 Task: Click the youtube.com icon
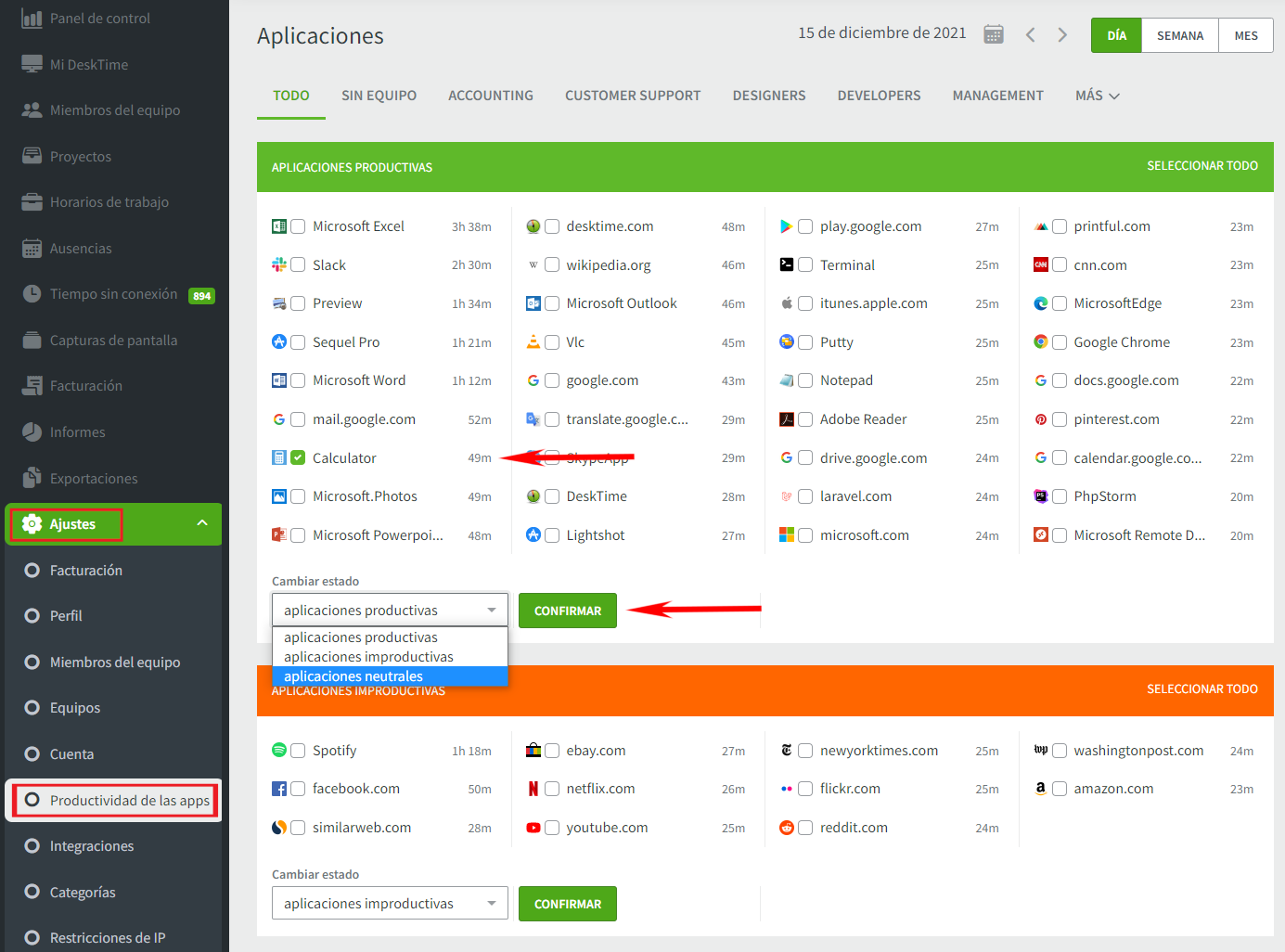[533, 828]
